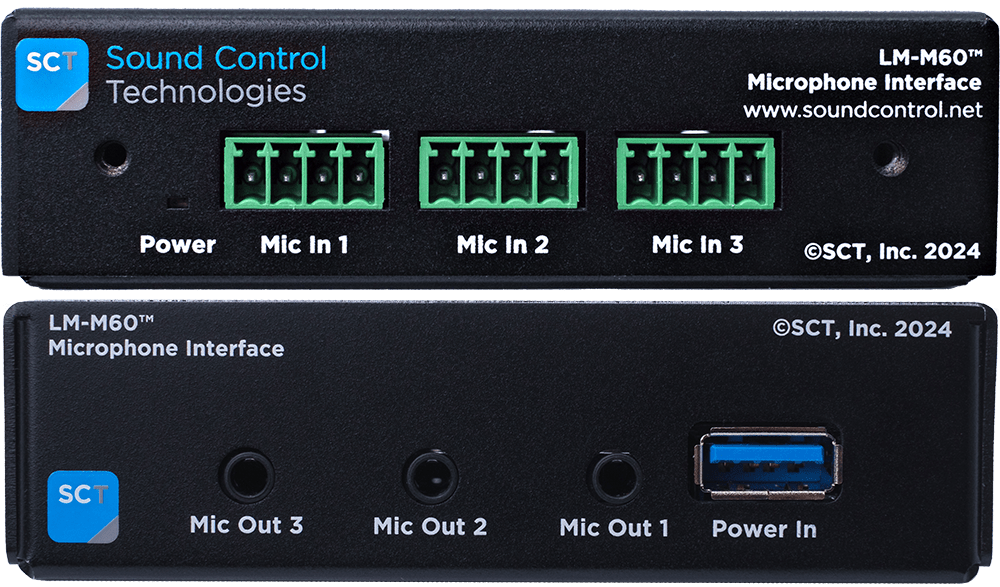
Task: Click the Mic Out 2 audio jack
Action: click(432, 477)
